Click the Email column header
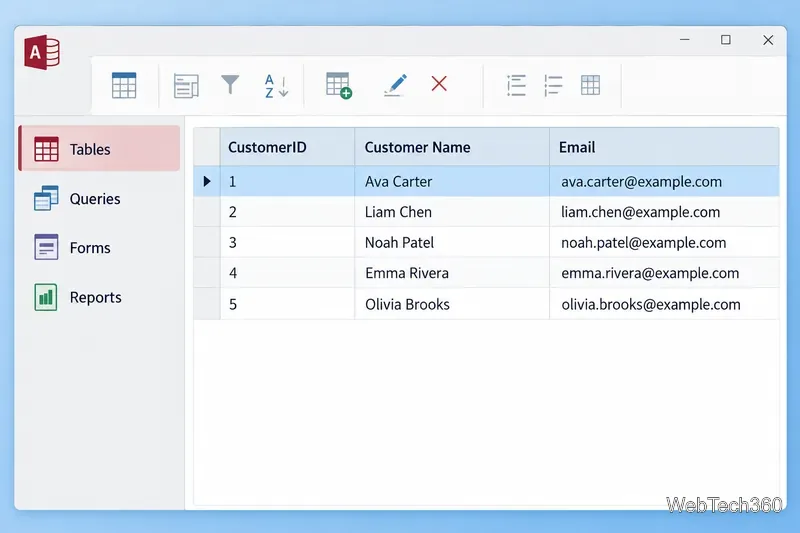 point(664,147)
